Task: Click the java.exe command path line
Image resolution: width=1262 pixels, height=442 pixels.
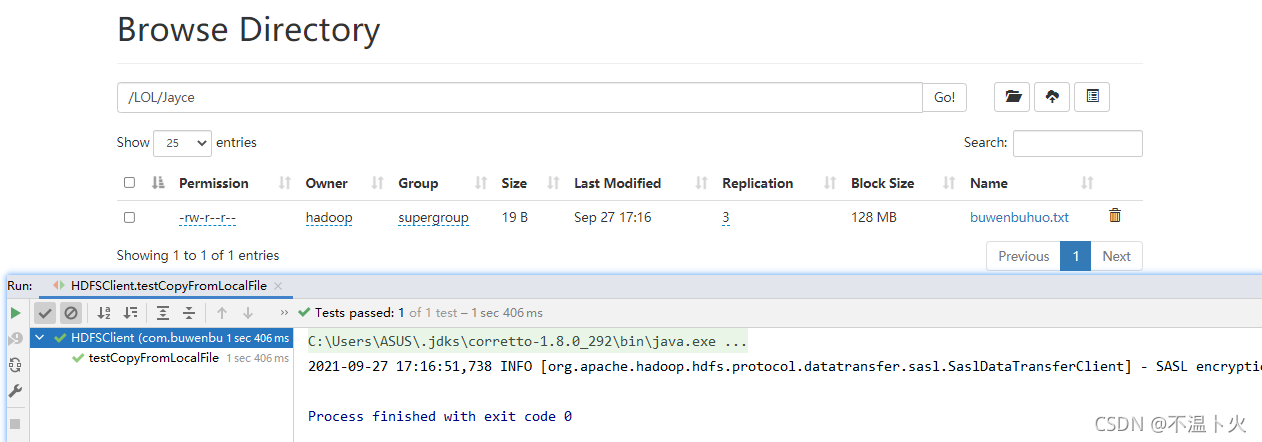Action: coord(527,341)
